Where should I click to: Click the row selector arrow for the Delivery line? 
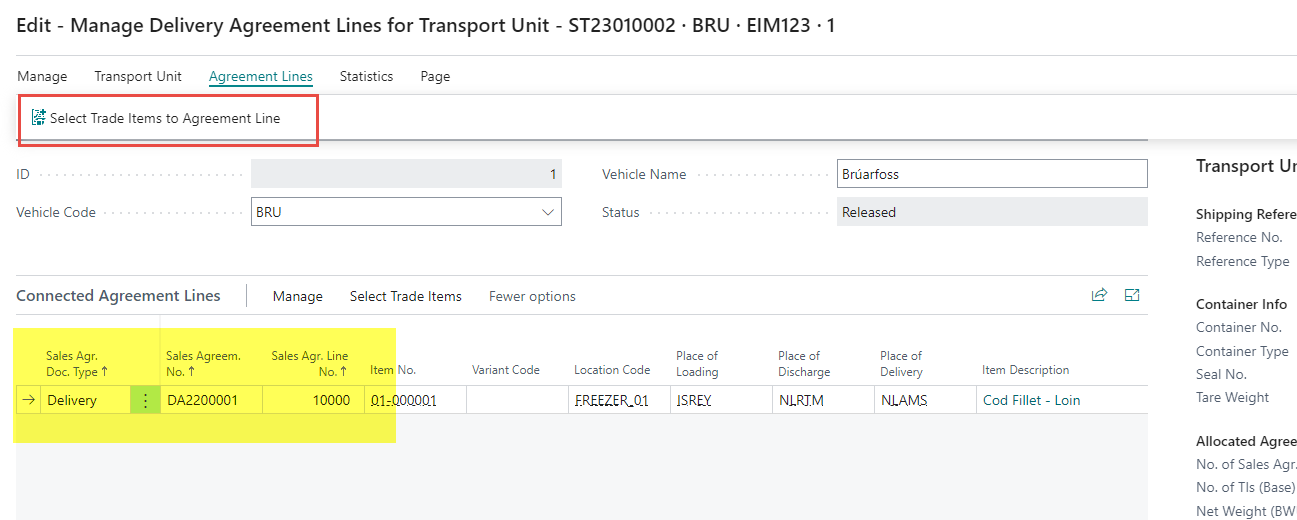point(28,400)
